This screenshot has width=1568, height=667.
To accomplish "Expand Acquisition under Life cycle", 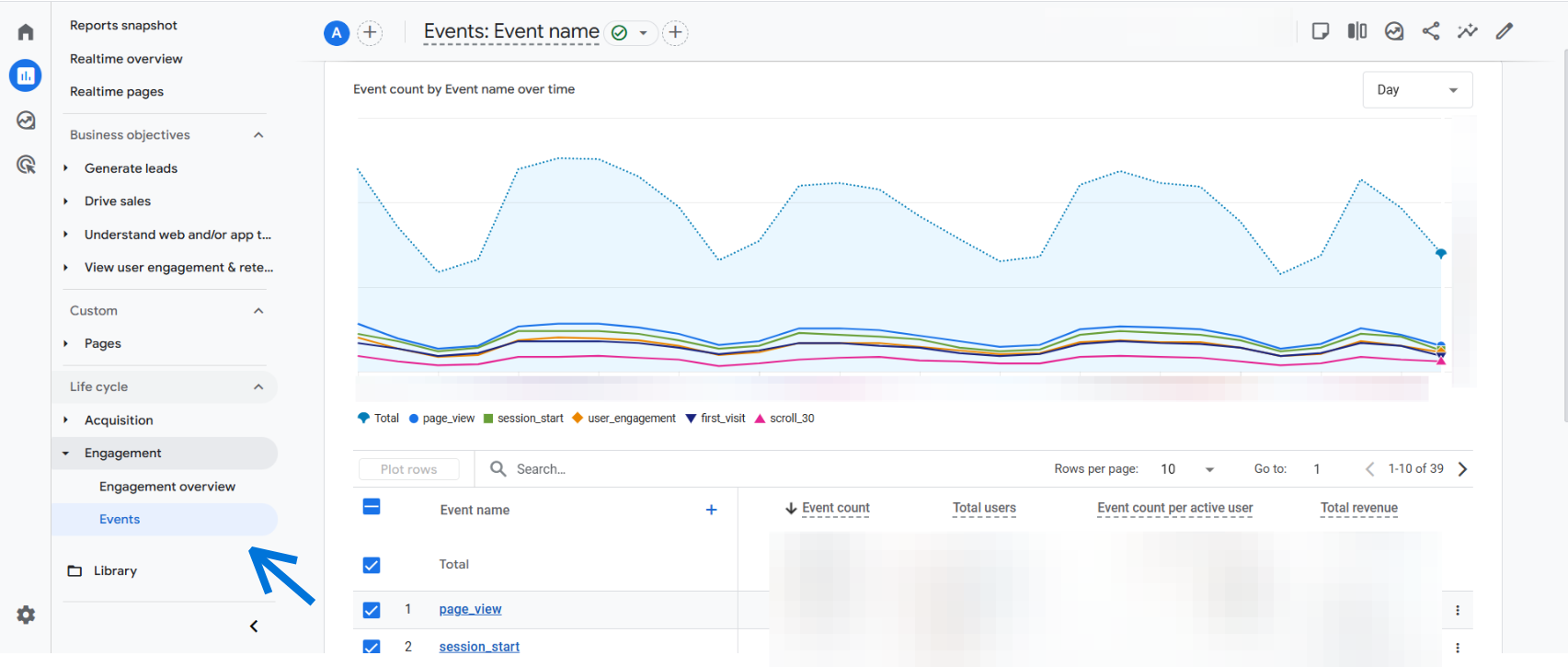I will pyautogui.click(x=65, y=420).
